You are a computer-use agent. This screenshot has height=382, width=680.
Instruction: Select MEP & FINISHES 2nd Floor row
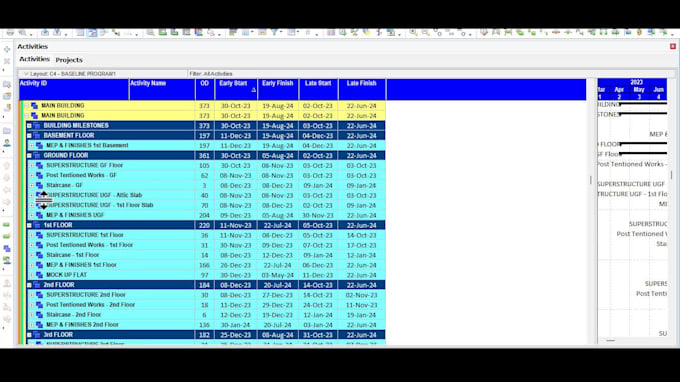click(206, 325)
